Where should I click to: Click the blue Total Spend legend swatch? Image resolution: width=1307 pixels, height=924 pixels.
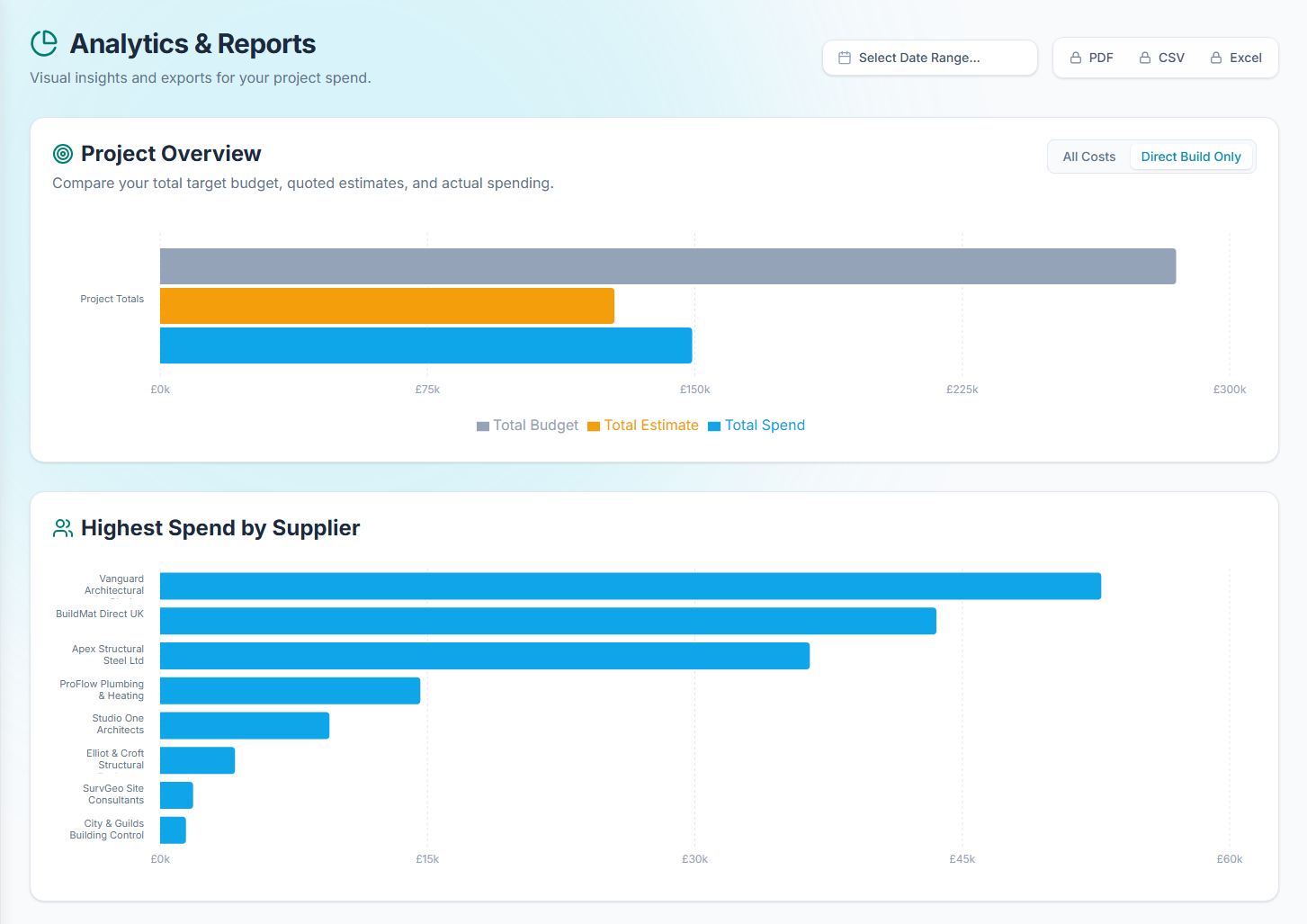pyautogui.click(x=714, y=426)
